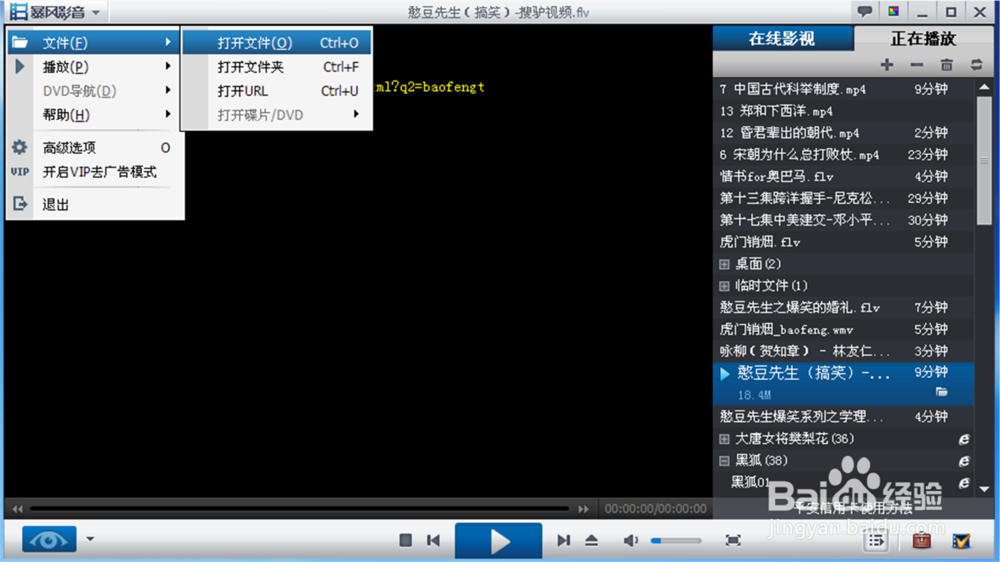
Task: Open the red toolbox icon
Action: (x=921, y=541)
